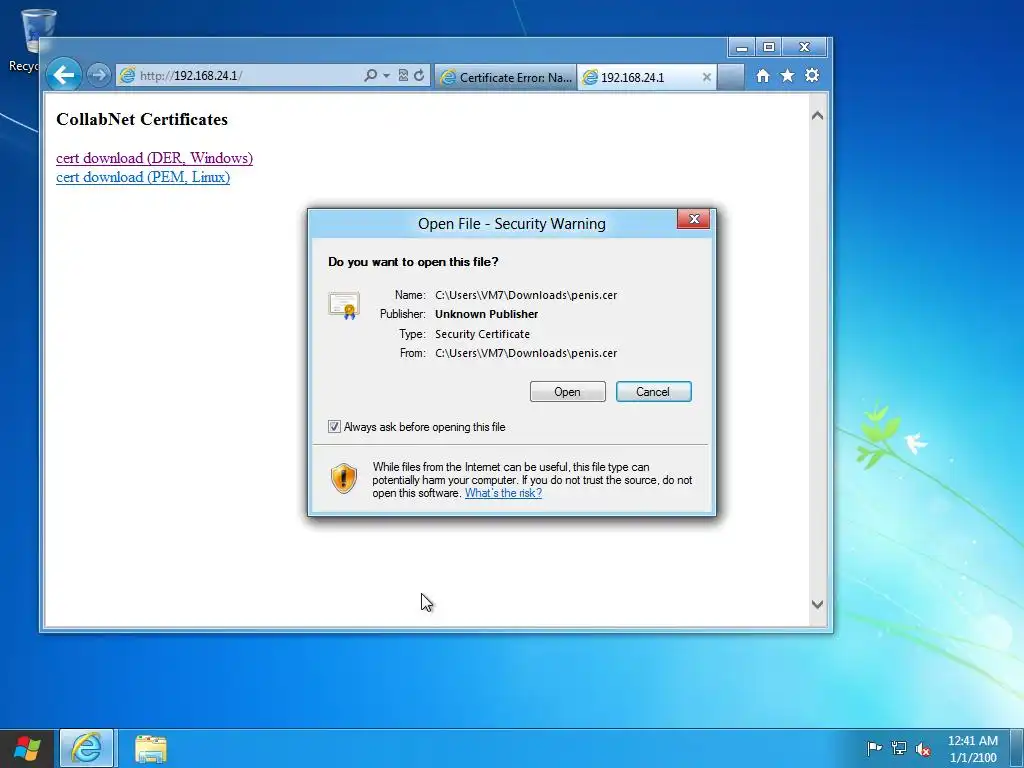This screenshot has height=768, width=1024.
Task: Open the Windows Start menu
Action: coord(27,748)
